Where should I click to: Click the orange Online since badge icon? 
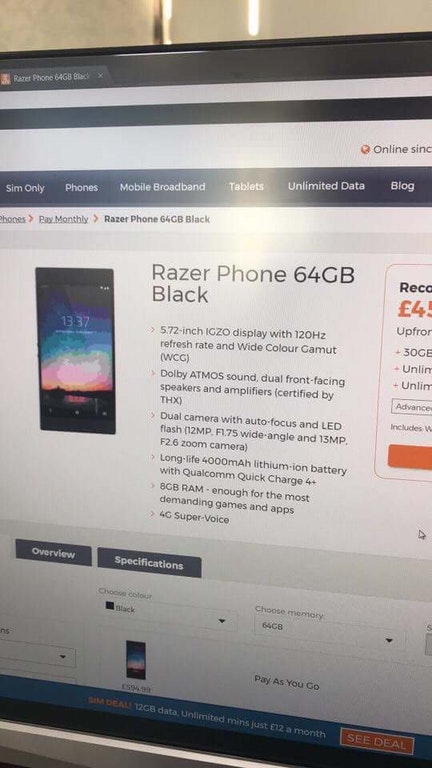365,150
